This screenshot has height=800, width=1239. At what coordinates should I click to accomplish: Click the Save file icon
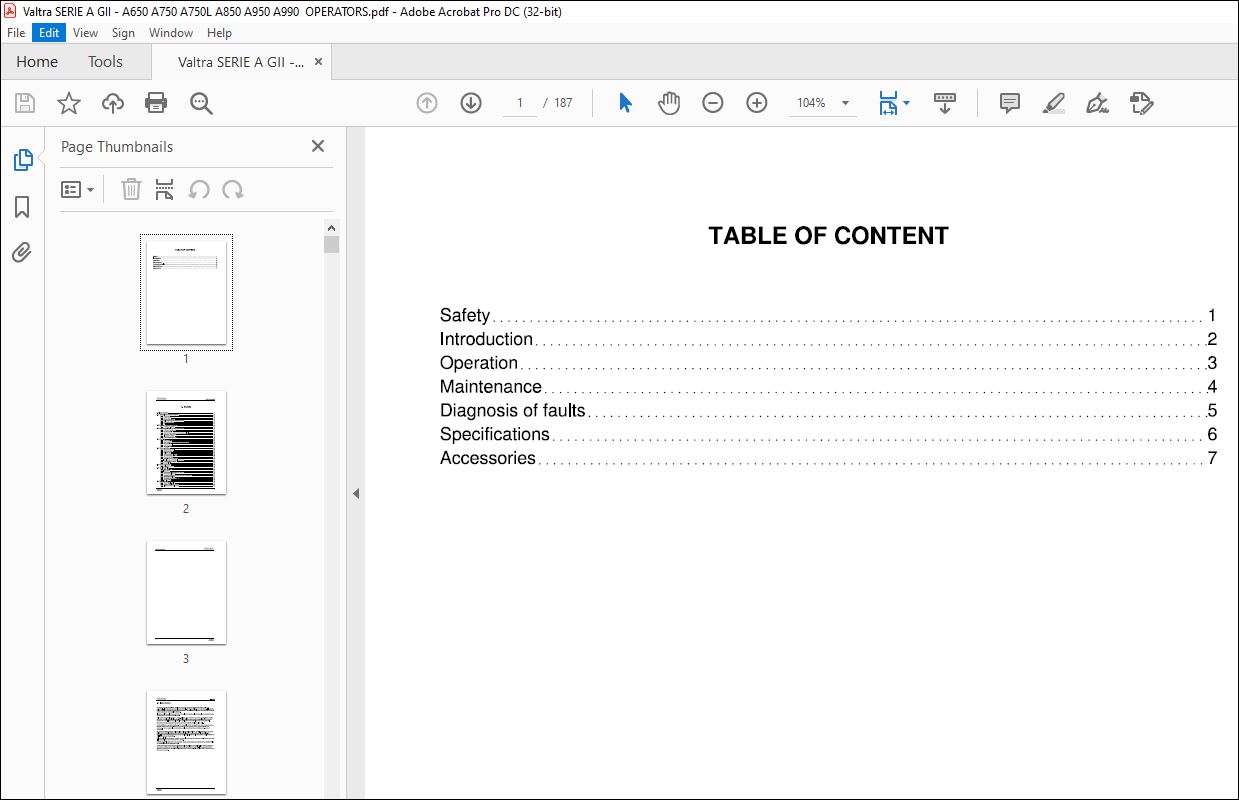(25, 103)
